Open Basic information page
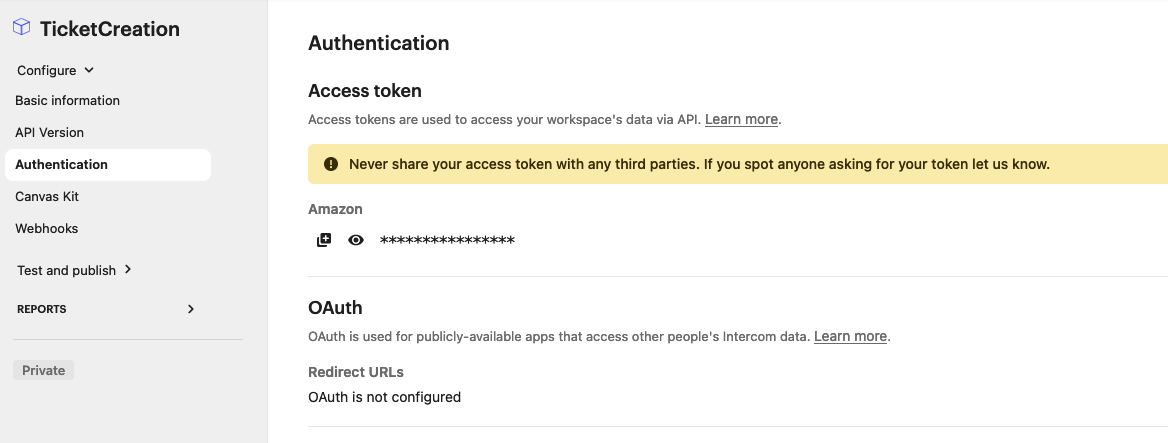 click(67, 101)
